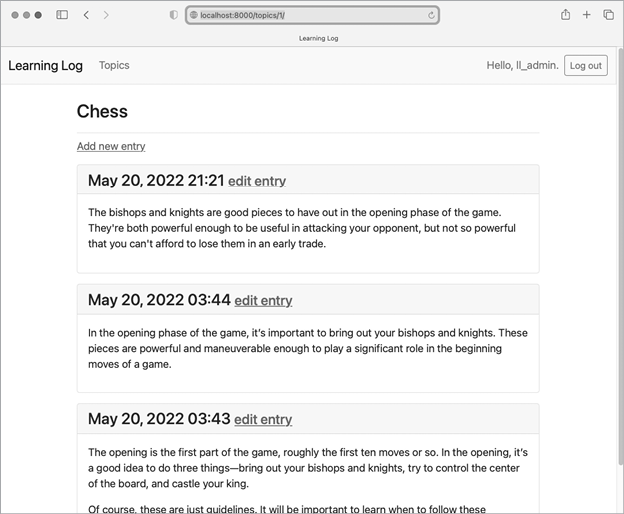The image size is (624, 514).
Task: Click the globe icon in address bar
Action: click(x=194, y=15)
